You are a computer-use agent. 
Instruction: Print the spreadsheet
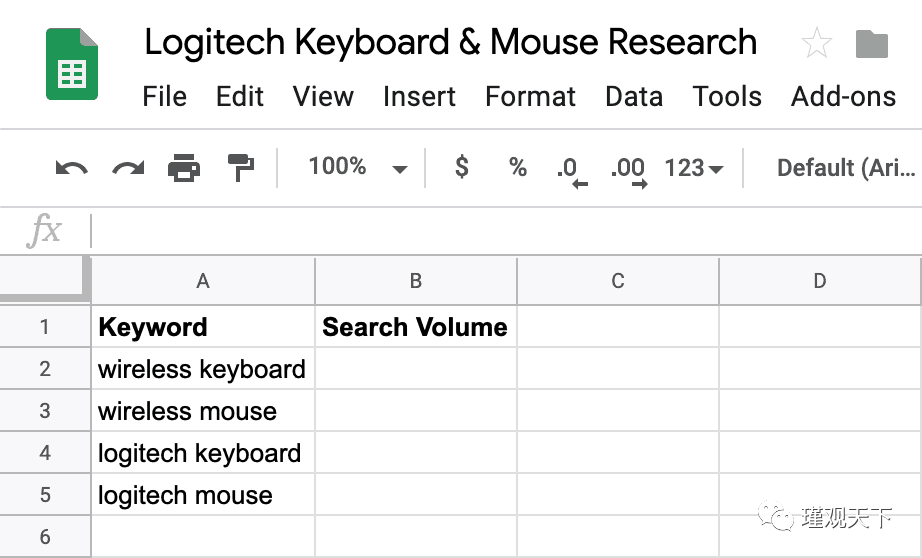coord(184,168)
